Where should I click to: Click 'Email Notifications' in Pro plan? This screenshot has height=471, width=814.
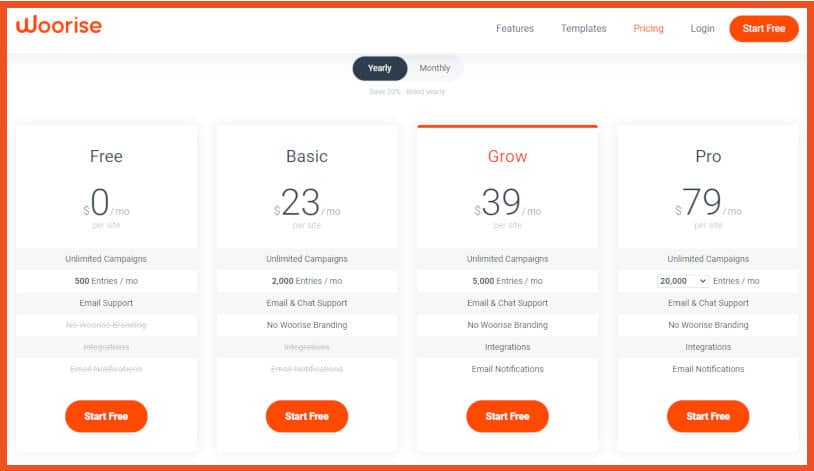(x=708, y=369)
